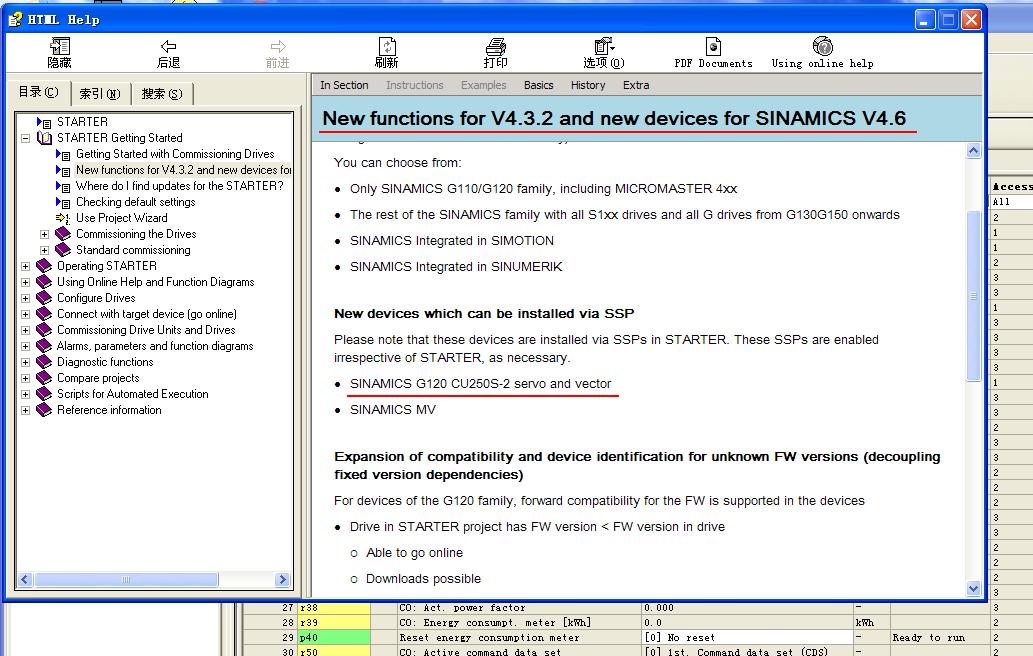Click '[0] No reset' value in background table
The height and width of the screenshot is (656, 1033).
(747, 638)
